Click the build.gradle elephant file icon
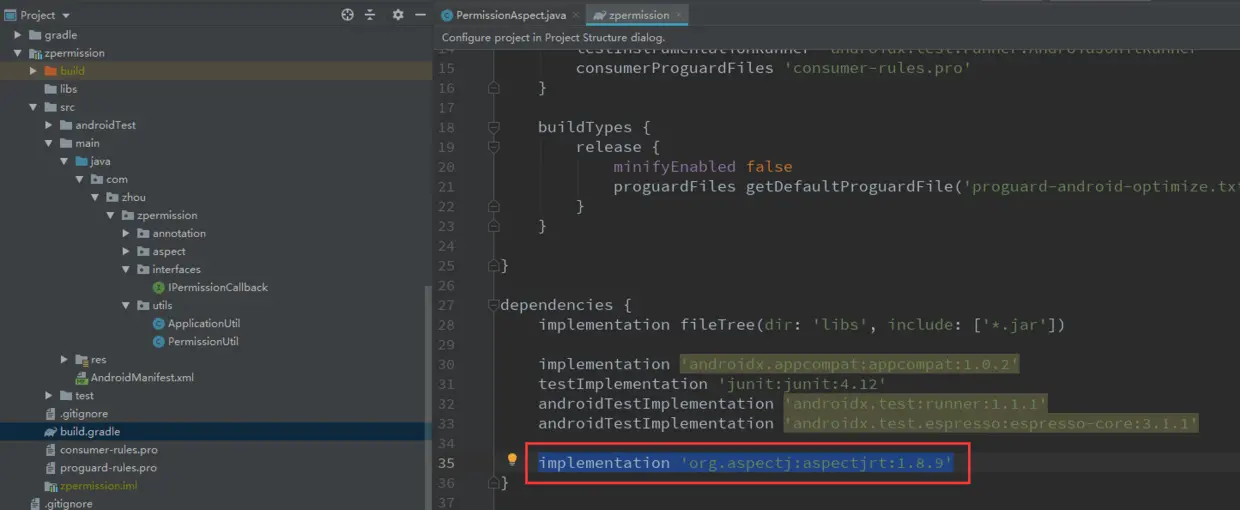The image size is (1240, 510). pos(50,431)
